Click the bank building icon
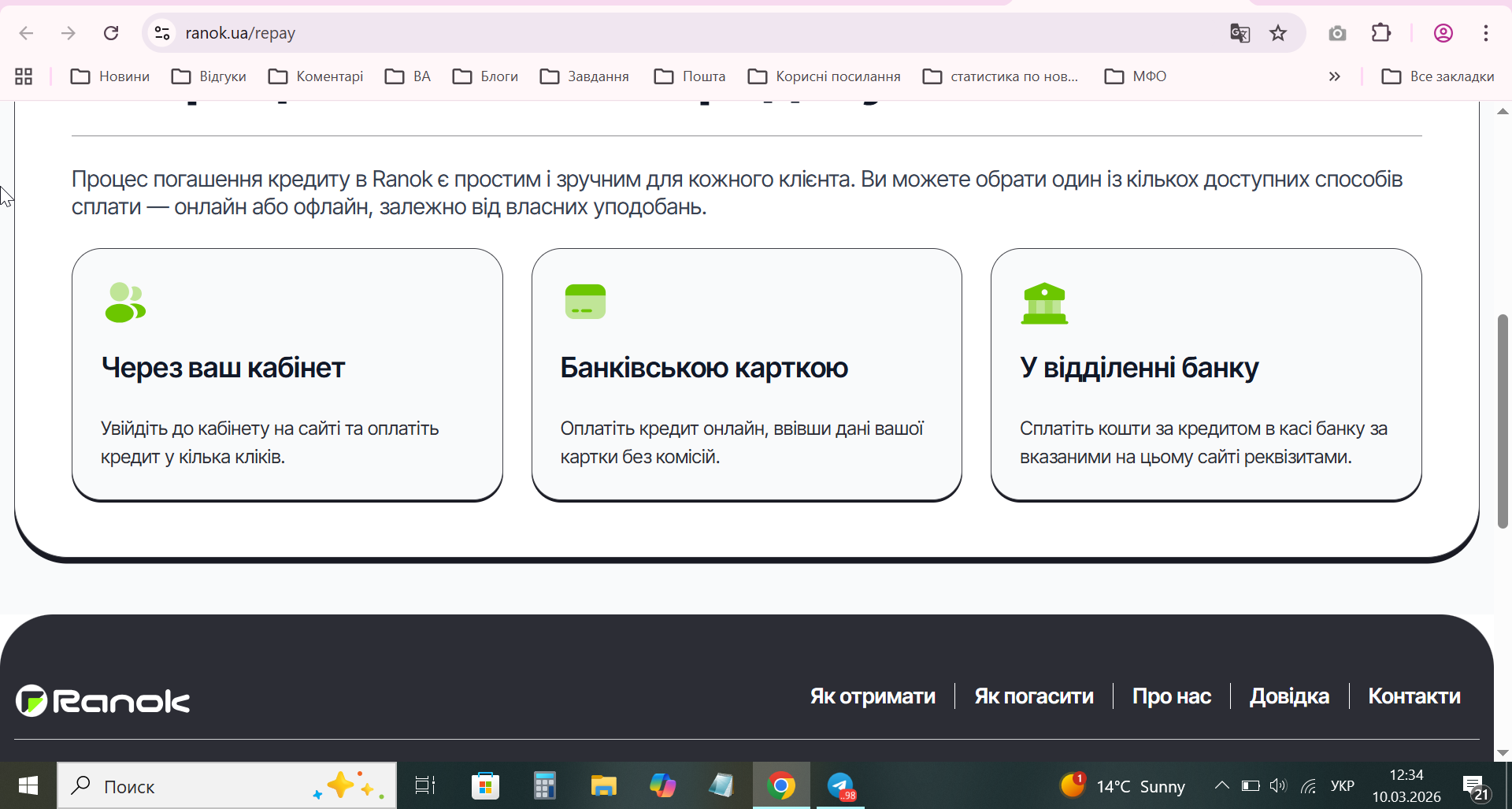Screen dimensions: 1512x809 point(1044,303)
